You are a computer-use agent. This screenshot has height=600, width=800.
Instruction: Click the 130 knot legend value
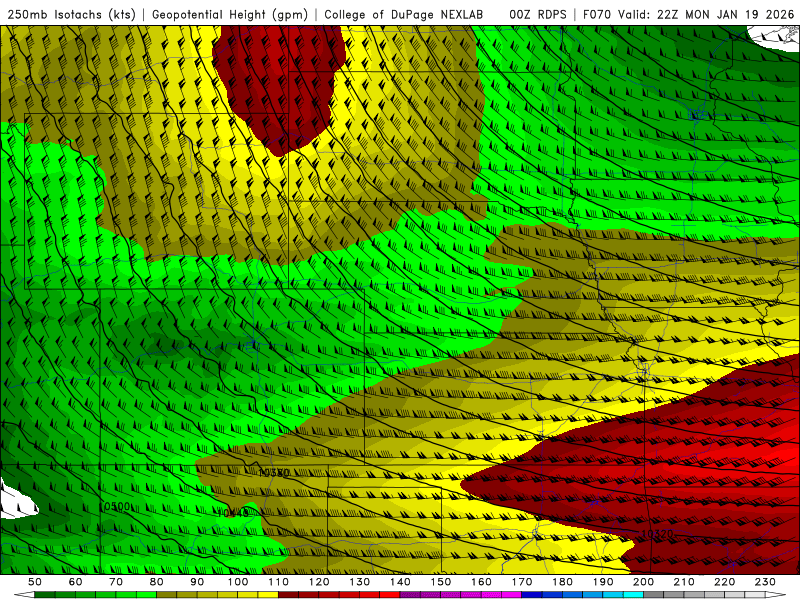click(x=360, y=582)
